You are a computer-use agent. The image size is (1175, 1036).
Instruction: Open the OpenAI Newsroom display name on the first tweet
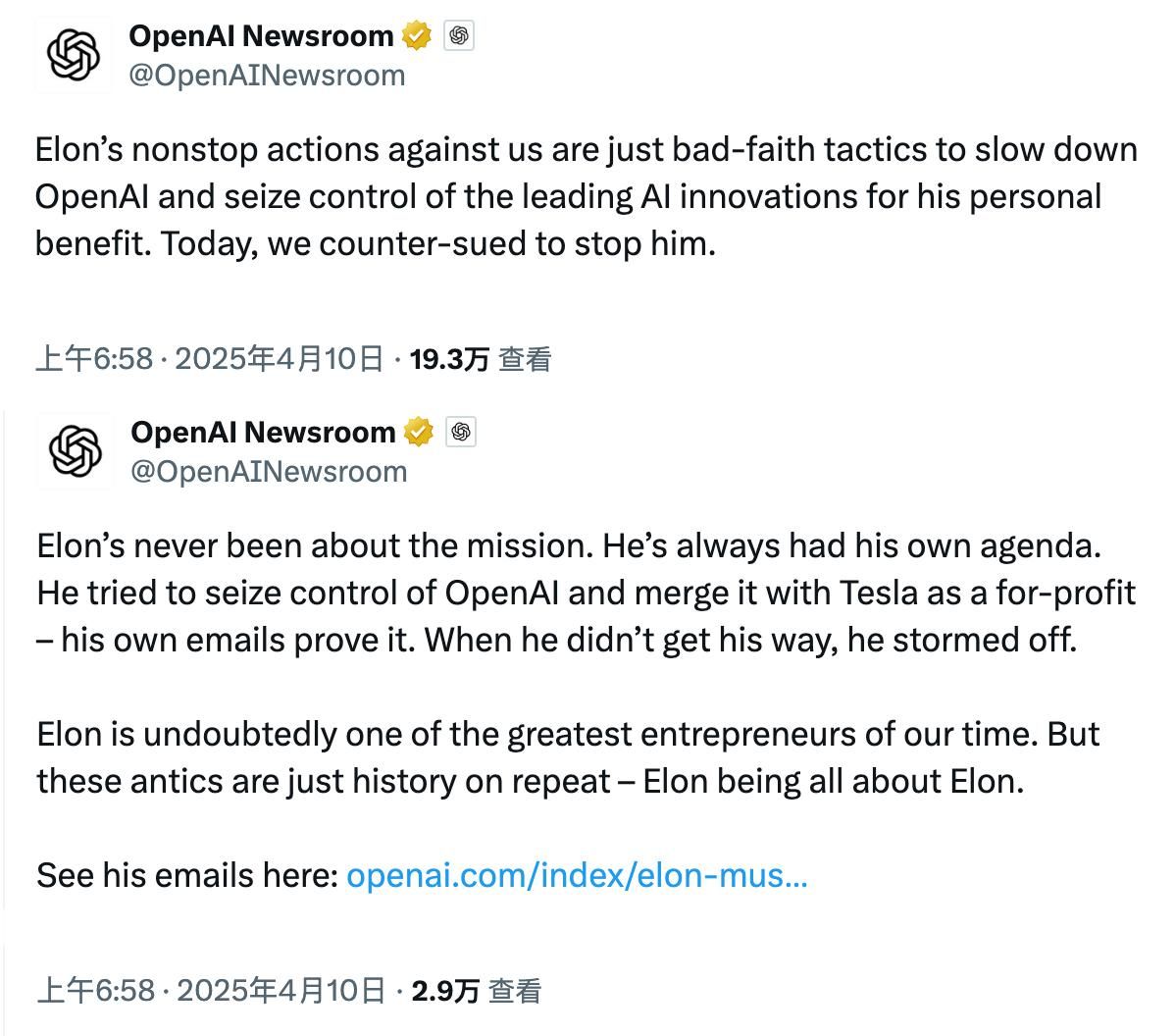[261, 36]
